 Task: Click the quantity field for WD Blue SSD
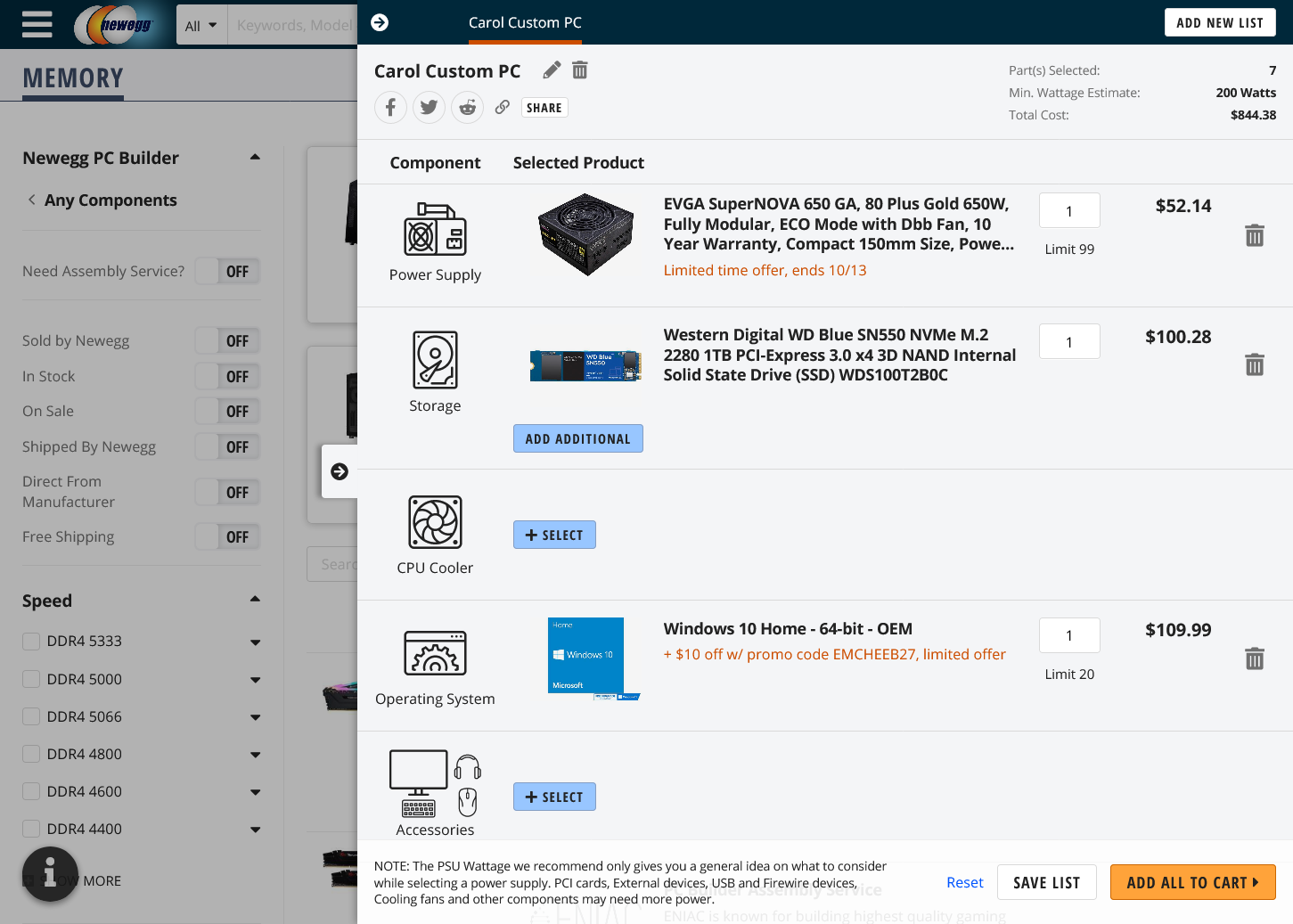pyautogui.click(x=1069, y=342)
